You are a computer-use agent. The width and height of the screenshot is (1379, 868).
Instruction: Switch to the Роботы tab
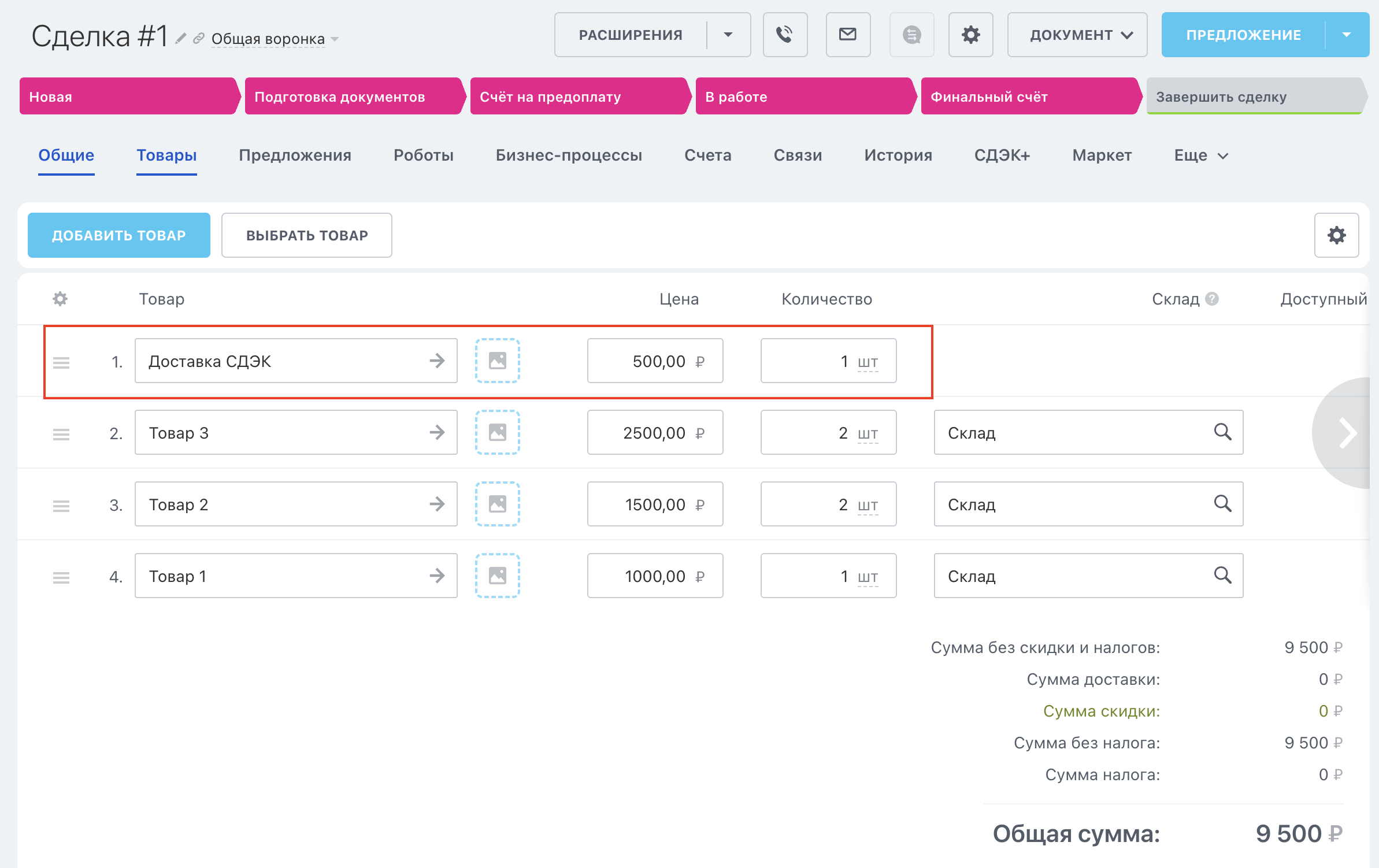pyautogui.click(x=423, y=155)
